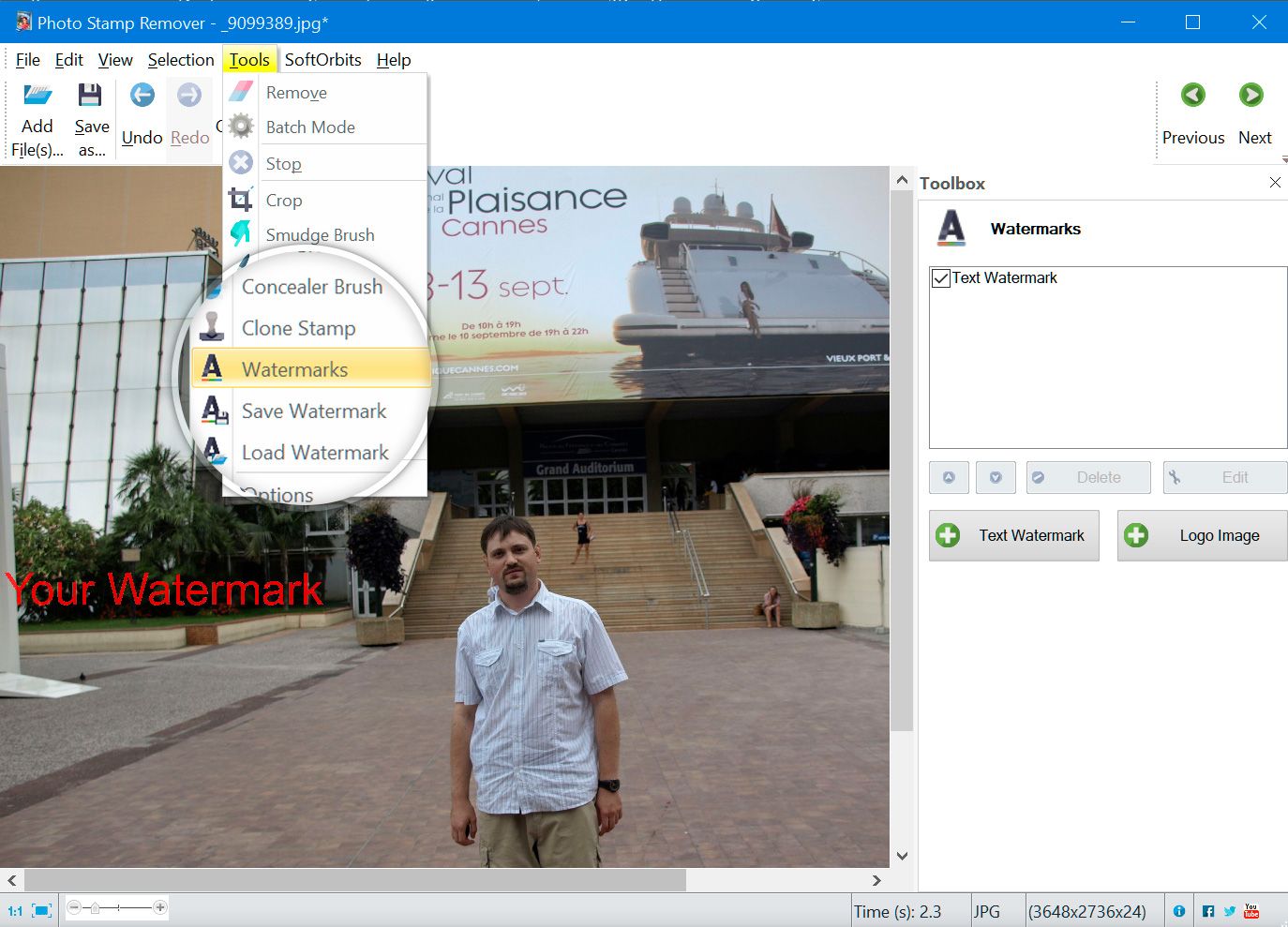Open the SoftOrbits menu

[x=322, y=60]
